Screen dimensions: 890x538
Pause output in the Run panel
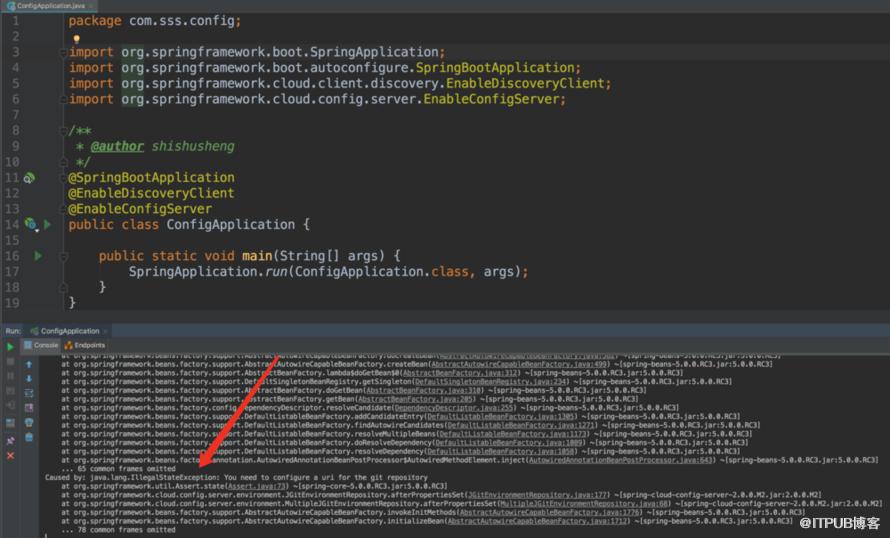pos(10,376)
